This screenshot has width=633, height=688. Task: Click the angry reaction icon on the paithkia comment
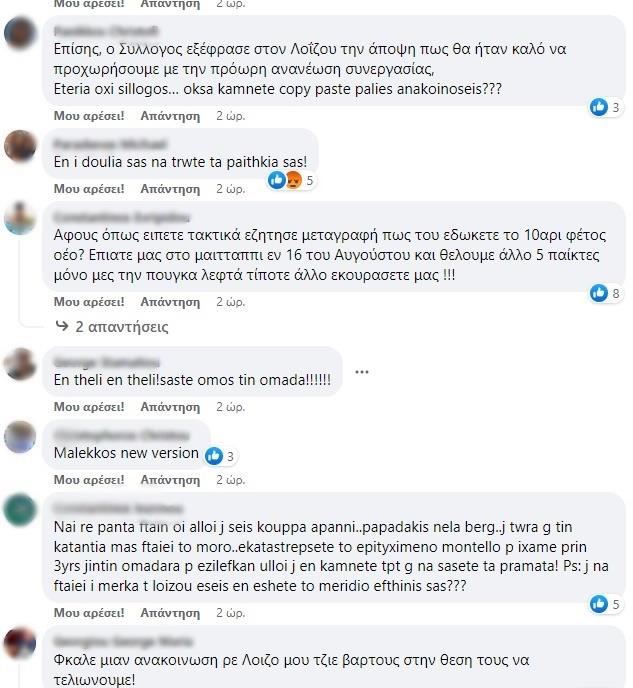[293, 180]
